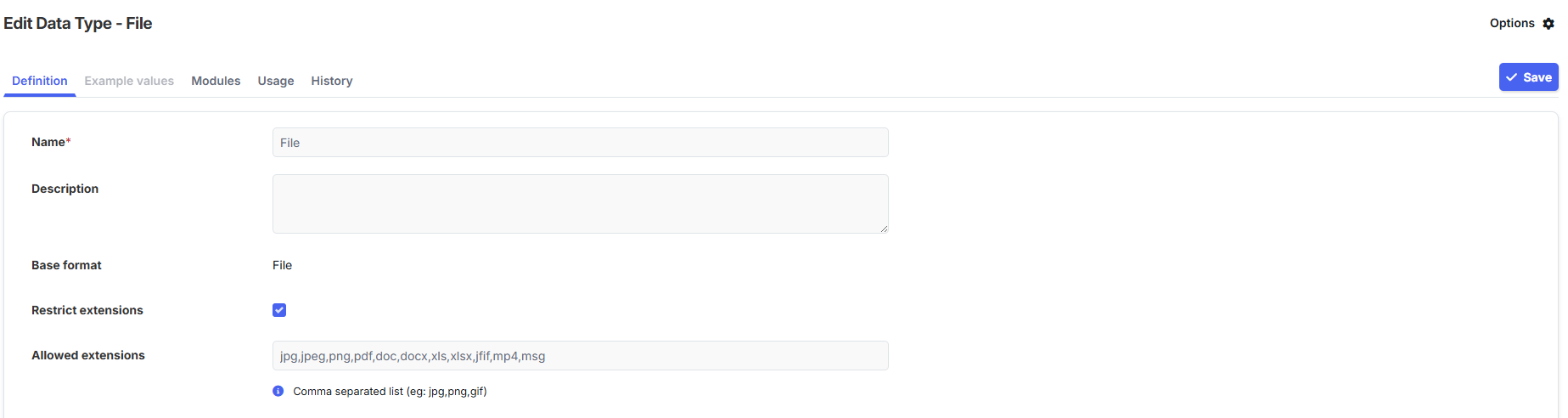Grab the Description textarea resize handle

[884, 229]
